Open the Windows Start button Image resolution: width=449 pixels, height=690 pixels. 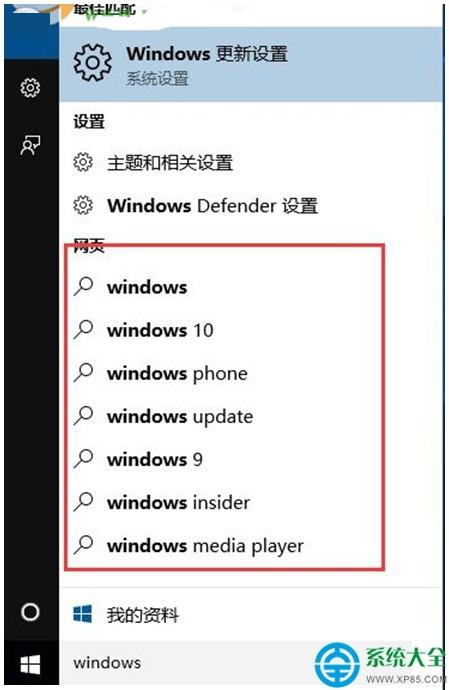[x=30, y=664]
